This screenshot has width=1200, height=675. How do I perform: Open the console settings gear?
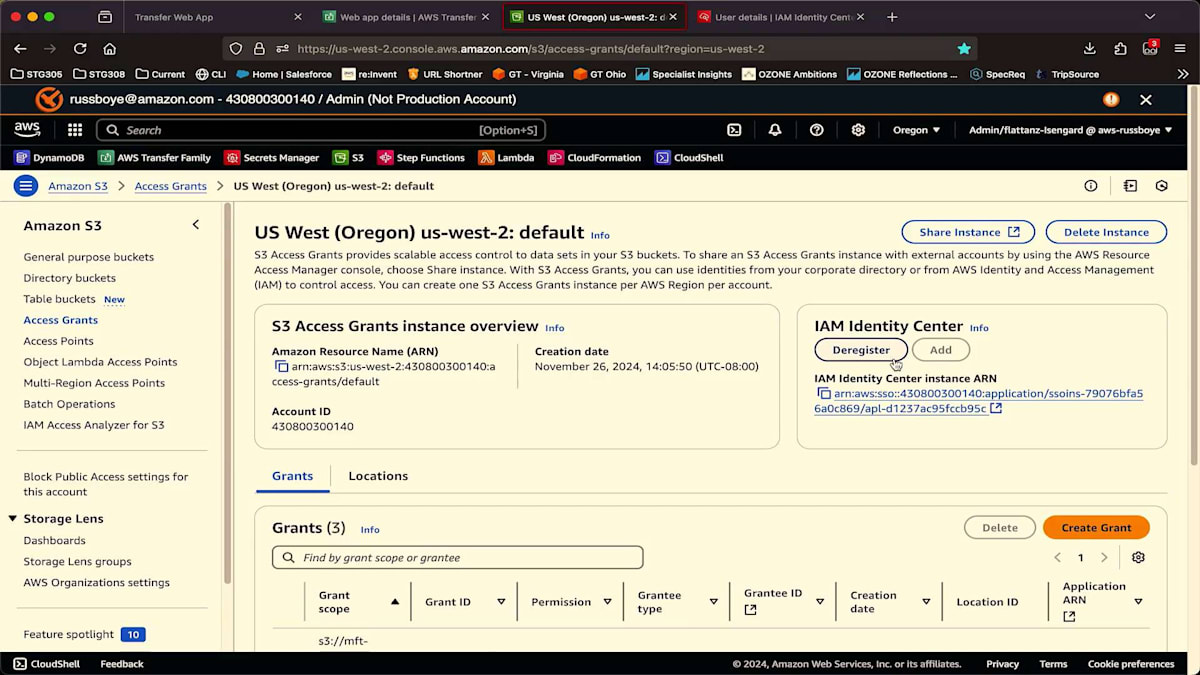[x=858, y=130]
